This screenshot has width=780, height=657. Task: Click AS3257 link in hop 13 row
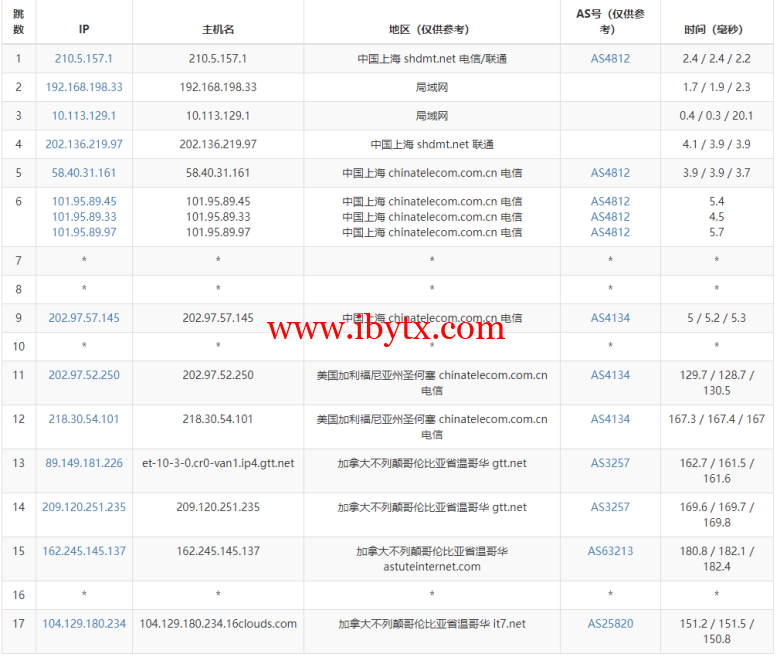coord(610,463)
